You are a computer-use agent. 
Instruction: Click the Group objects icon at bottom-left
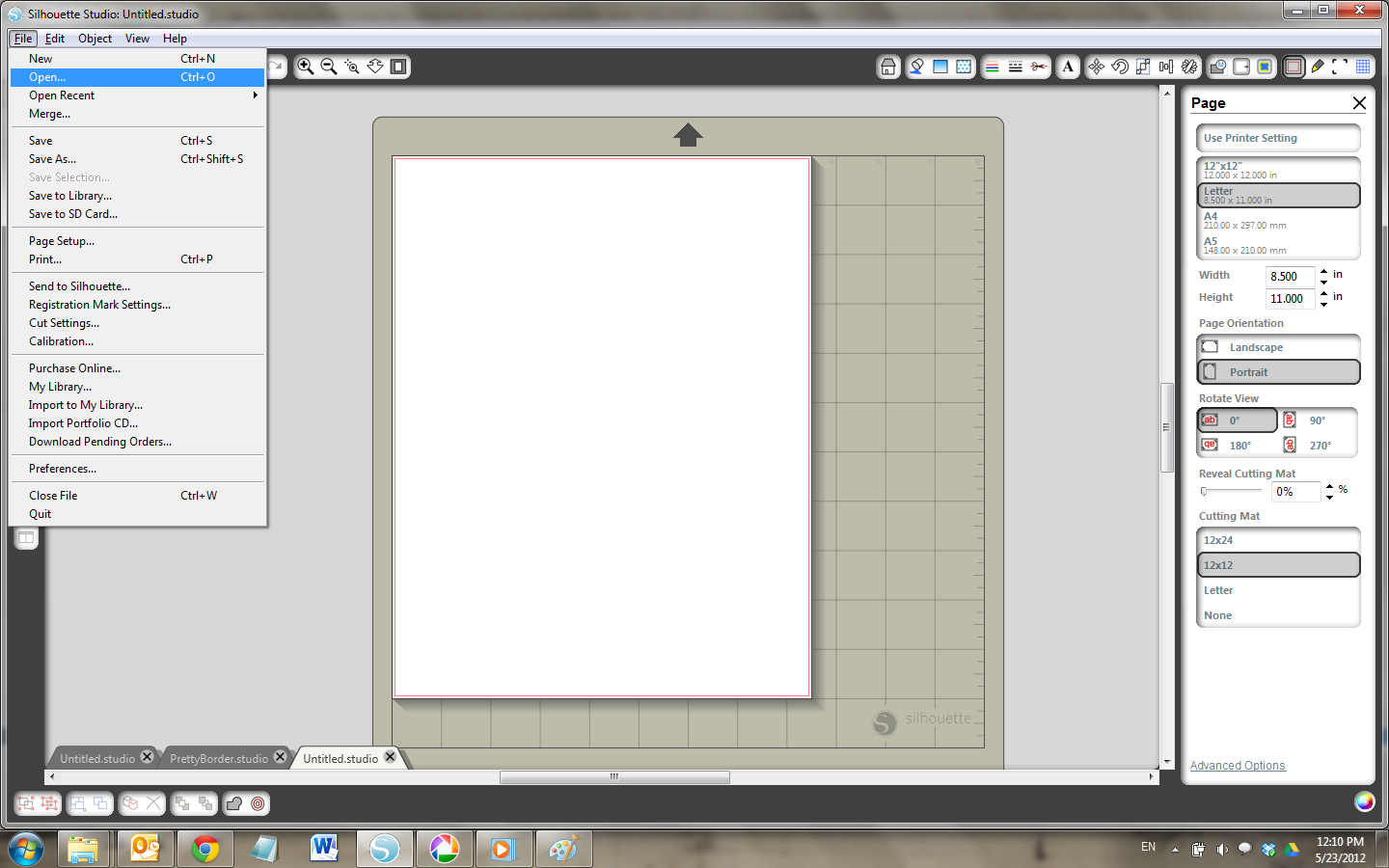(26, 803)
